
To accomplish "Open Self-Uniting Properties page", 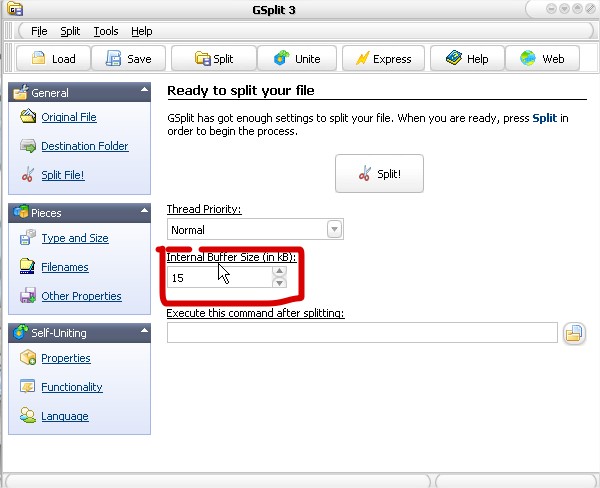I will click(x=66, y=358).
